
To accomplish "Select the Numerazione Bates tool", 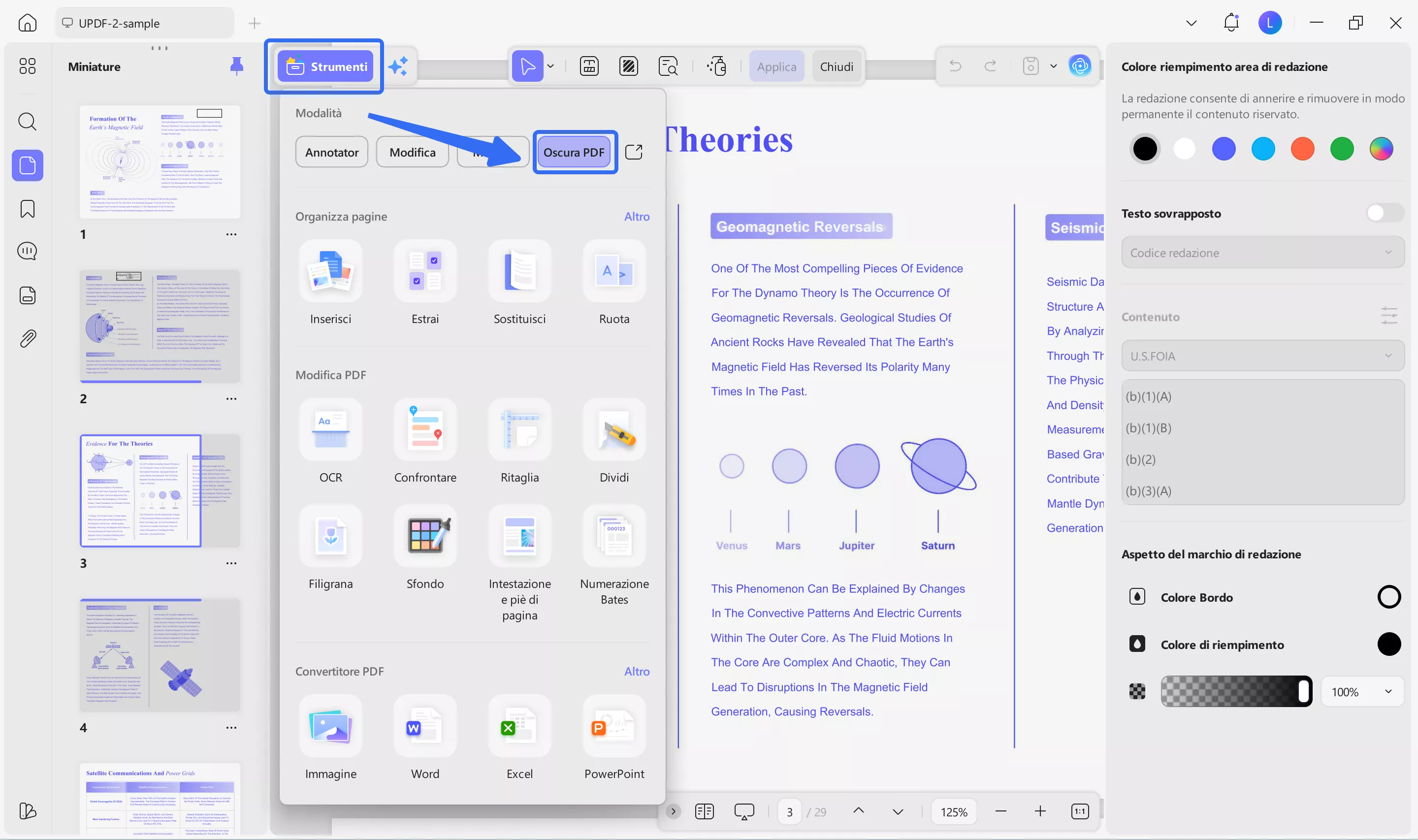I will (614, 536).
